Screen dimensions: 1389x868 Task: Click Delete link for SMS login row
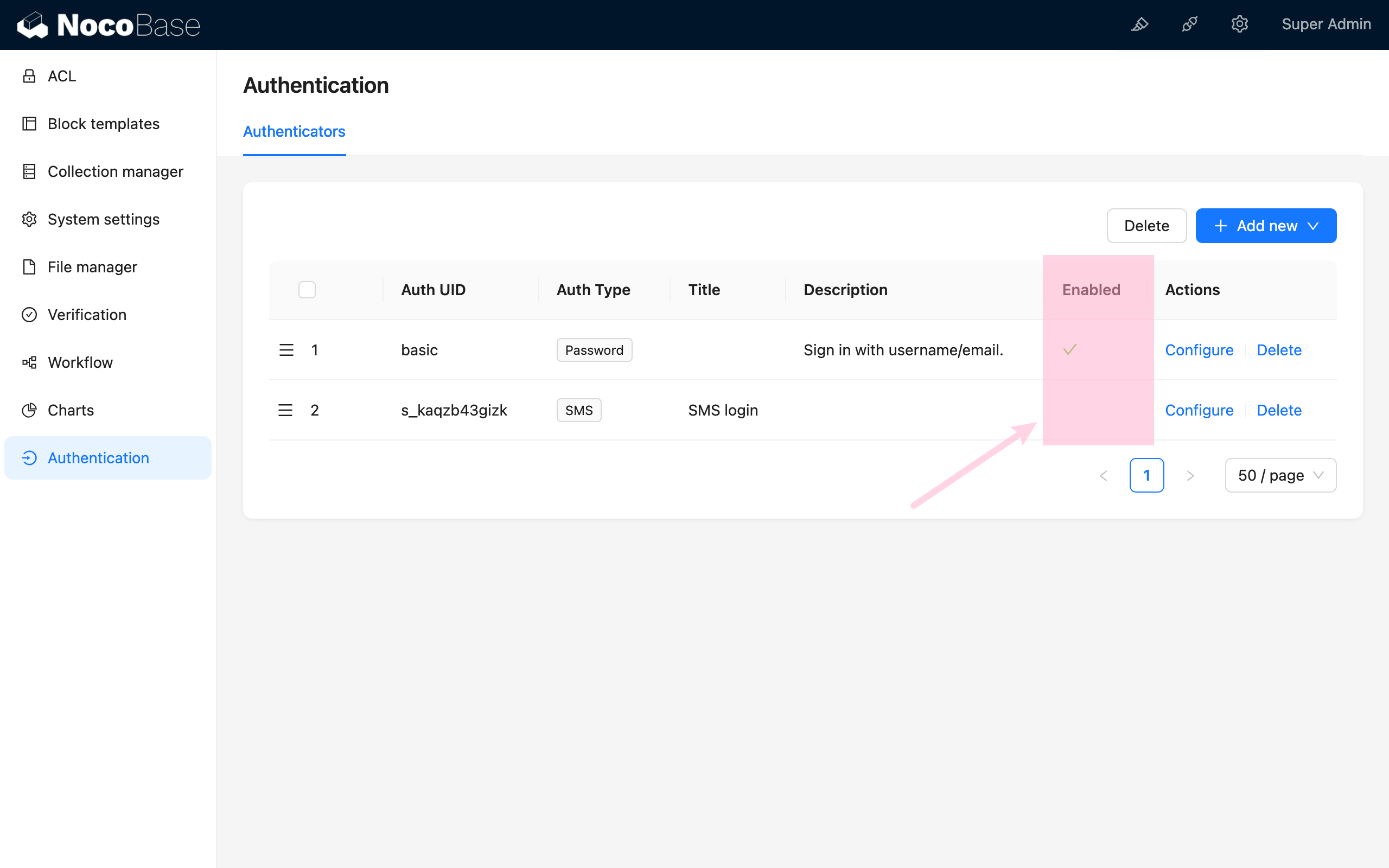tap(1279, 410)
